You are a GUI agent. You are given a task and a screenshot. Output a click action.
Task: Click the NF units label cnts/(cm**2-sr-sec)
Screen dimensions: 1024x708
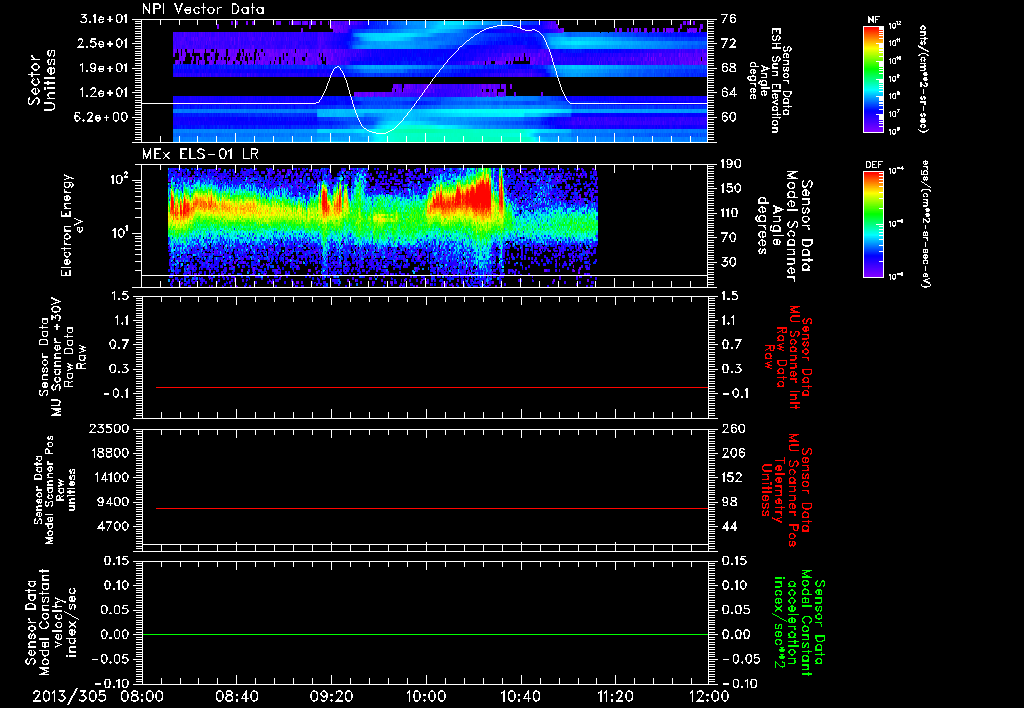pyautogui.click(x=923, y=79)
